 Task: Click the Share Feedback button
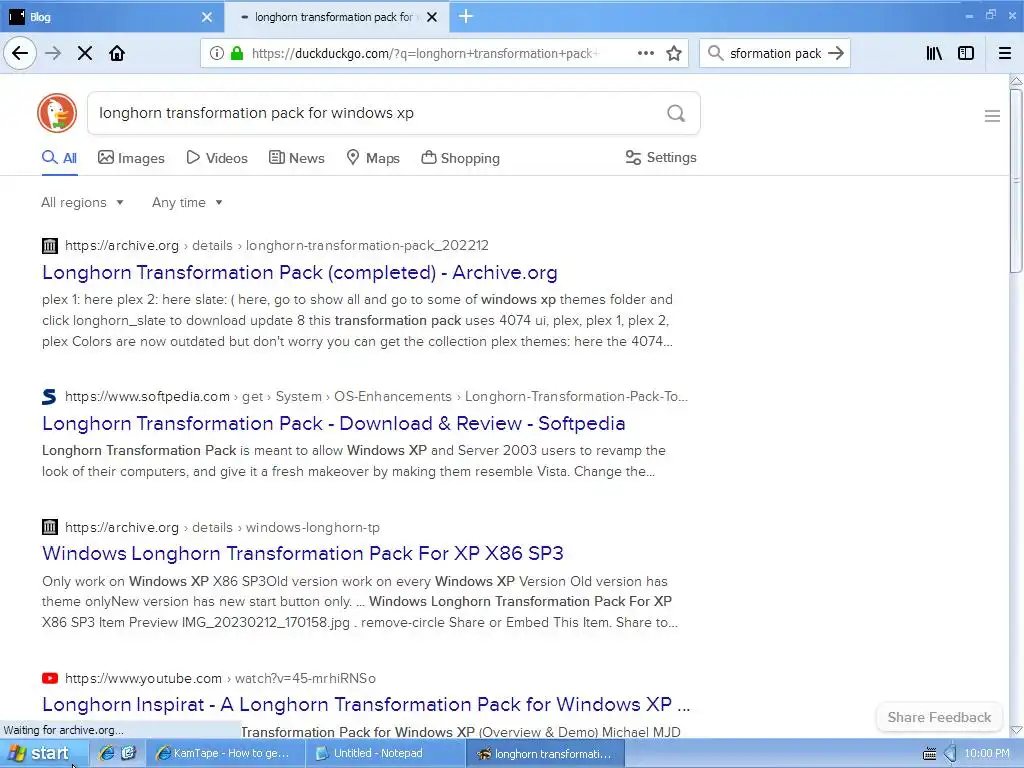[939, 717]
